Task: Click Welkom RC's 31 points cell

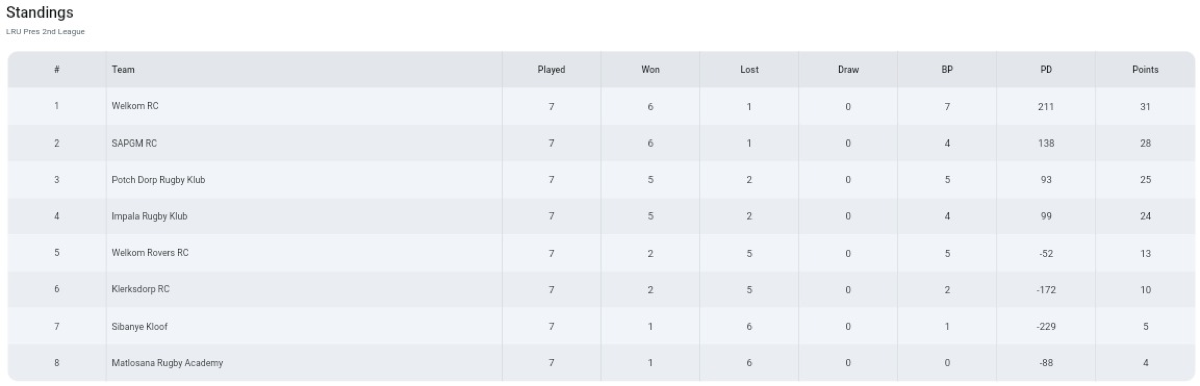Action: click(1145, 106)
